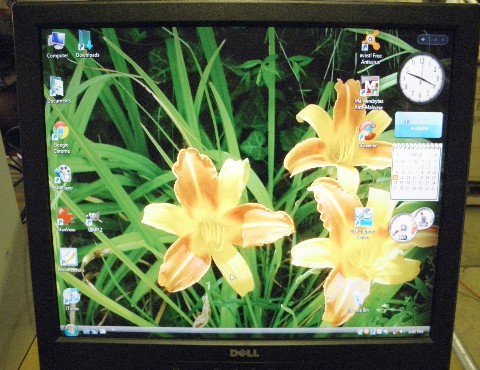Open the volume speaker tray icon
480x370 pixels.
(402, 331)
